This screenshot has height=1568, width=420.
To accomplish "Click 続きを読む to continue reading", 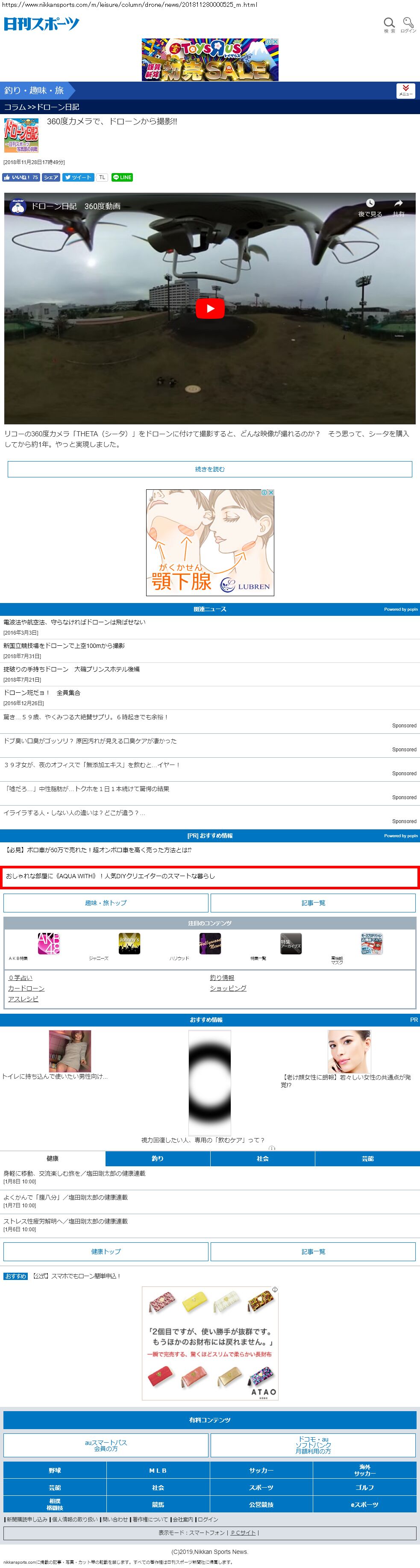I will pyautogui.click(x=209, y=469).
